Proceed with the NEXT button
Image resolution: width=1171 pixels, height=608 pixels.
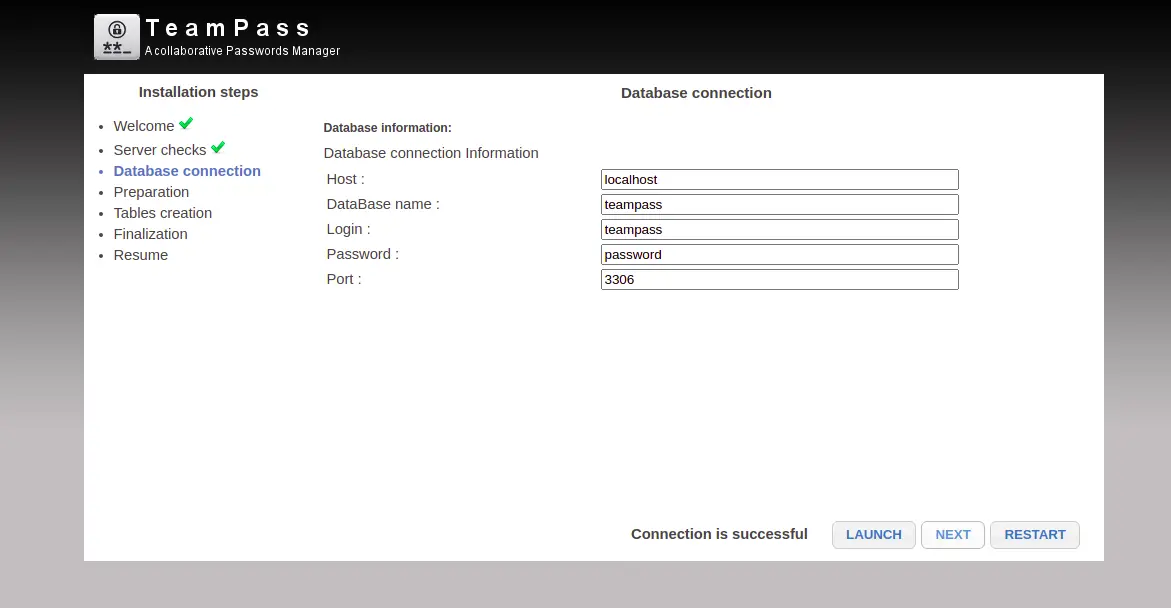coord(953,535)
